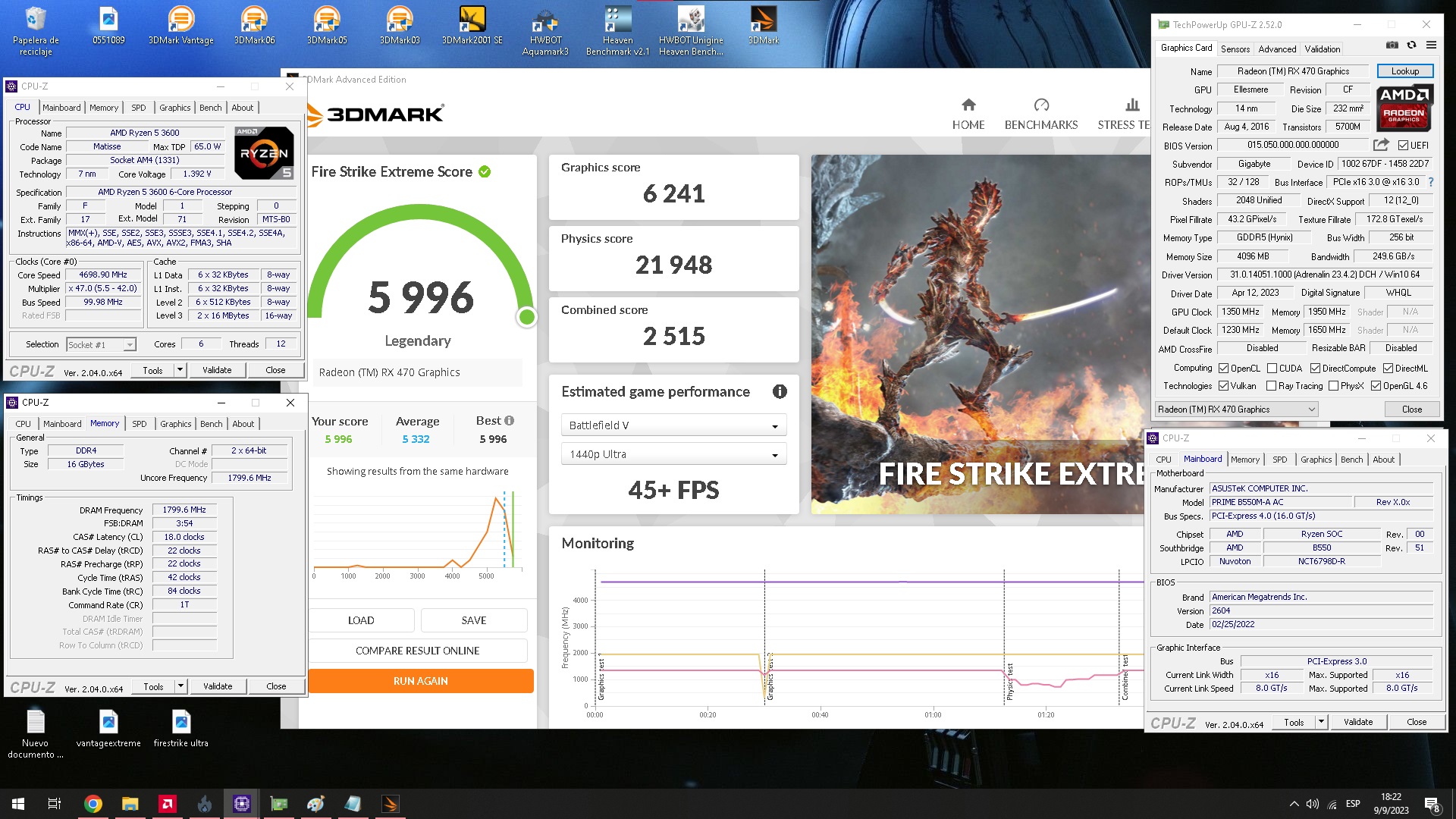
Task: Open AMD Software from the taskbar
Action: coord(168,804)
